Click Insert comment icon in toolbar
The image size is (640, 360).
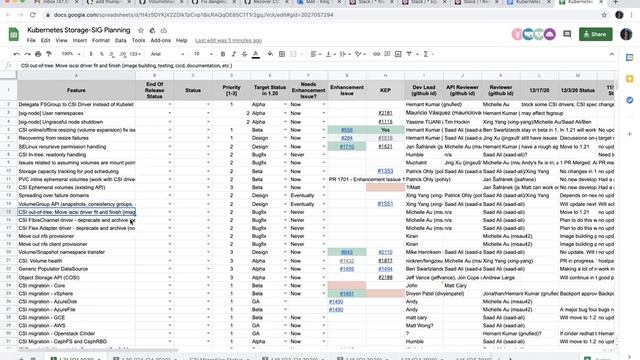tap(387, 54)
